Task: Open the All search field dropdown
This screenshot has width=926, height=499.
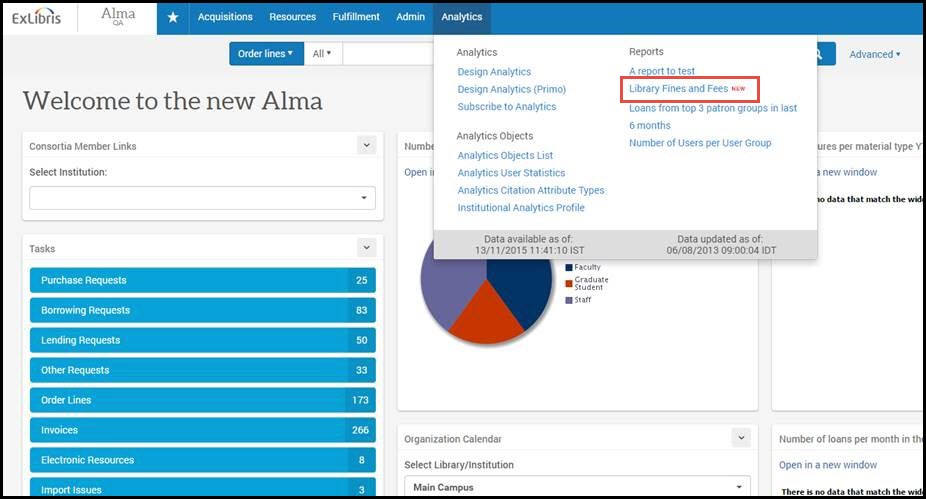Action: click(x=322, y=54)
